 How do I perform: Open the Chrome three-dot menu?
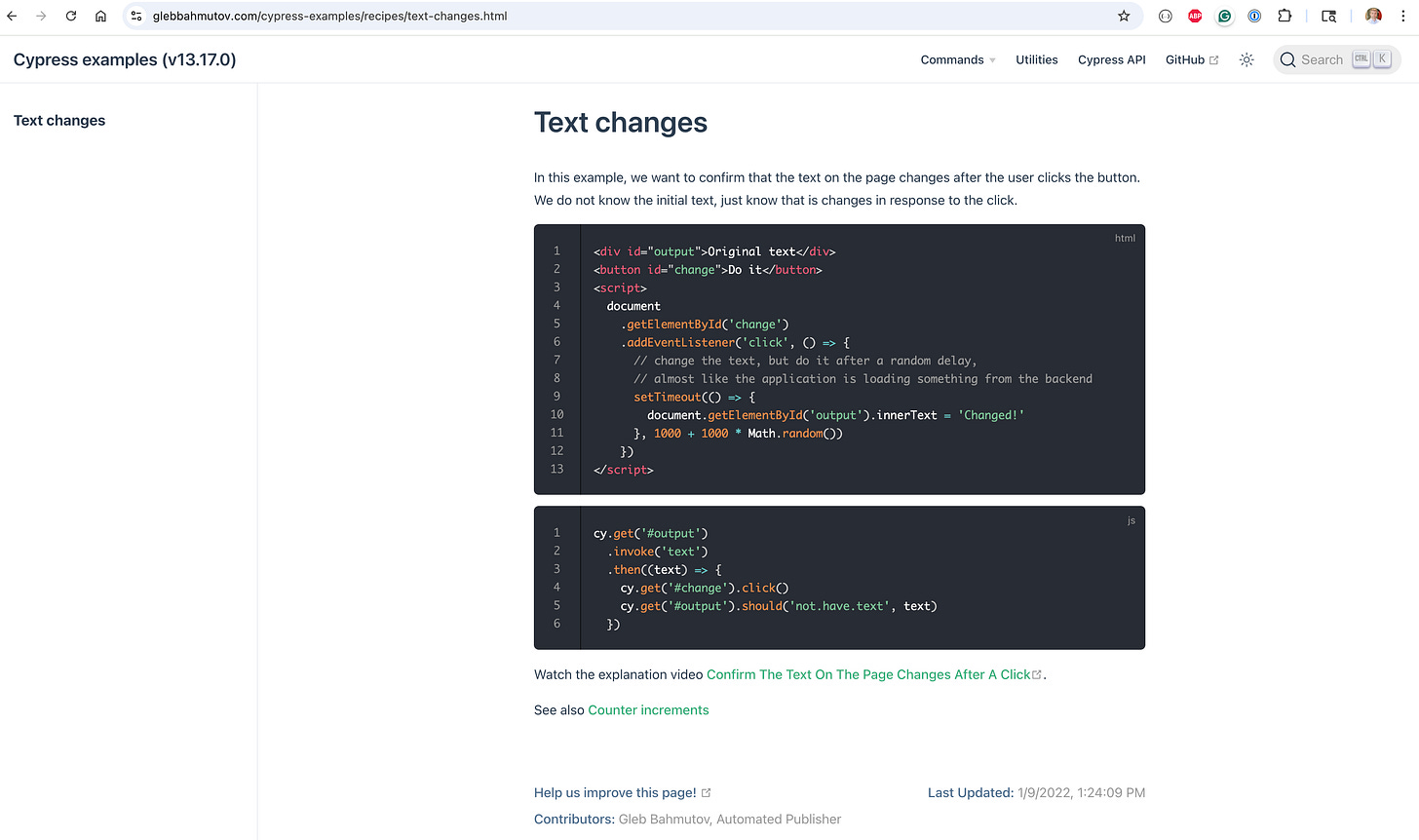[x=1403, y=16]
